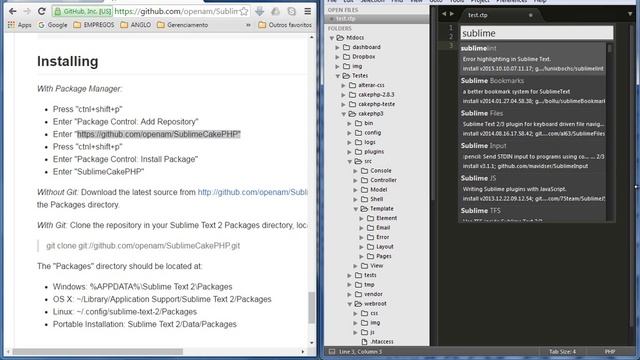Close test.ctp in the Open Files list

tap(331, 19)
